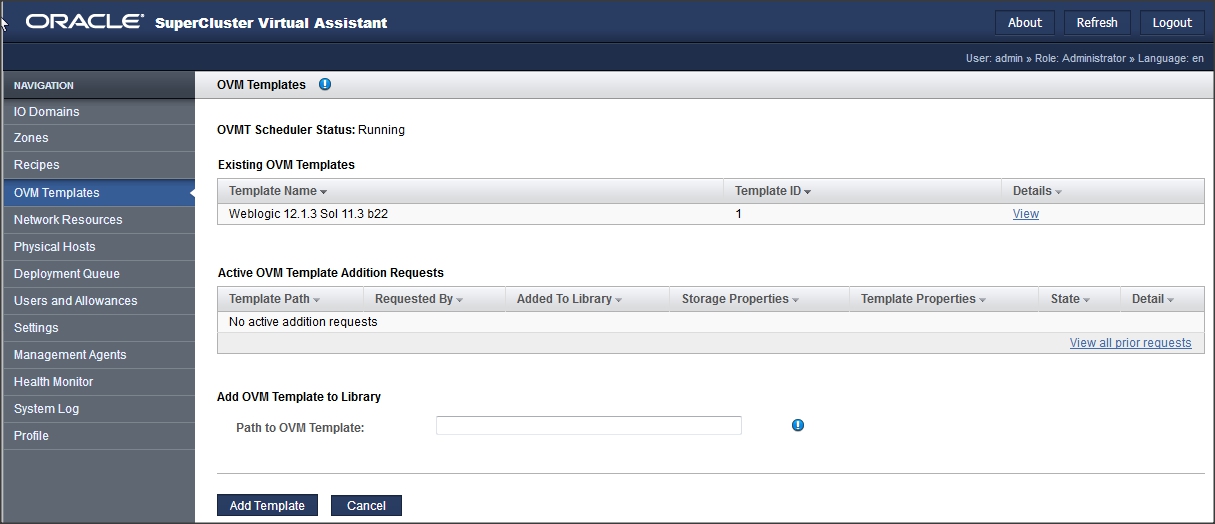Screen dimensions: 1215x524
Task: Select OVM Templates navigation item
Action: (98, 193)
